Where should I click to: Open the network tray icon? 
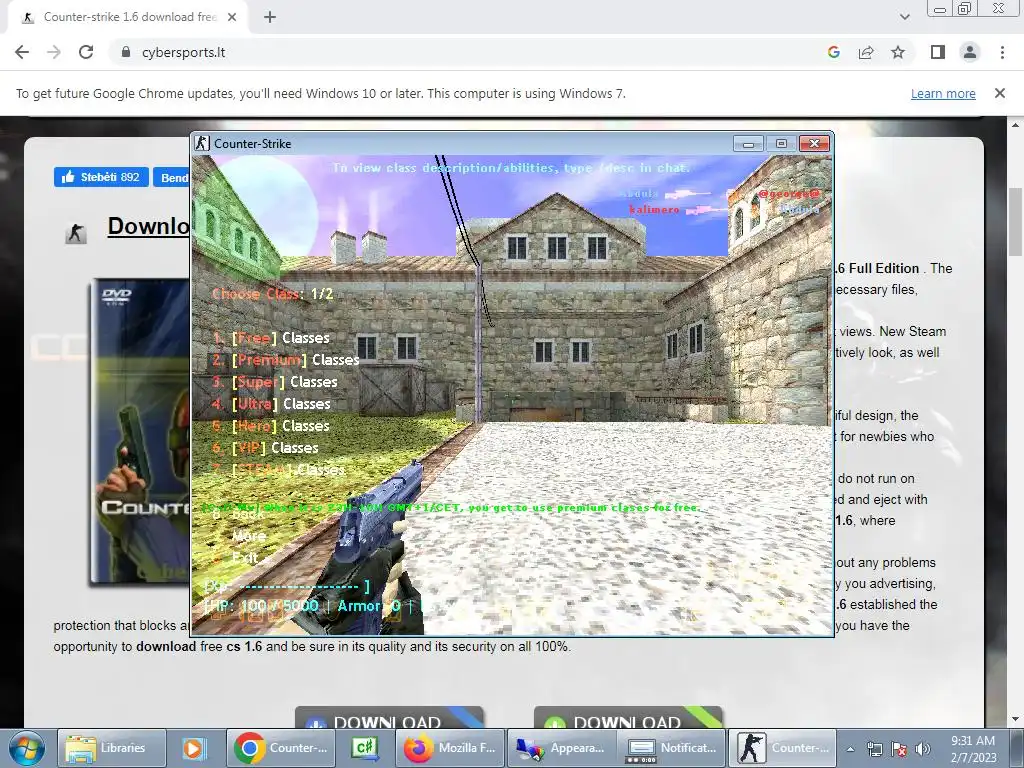pos(874,749)
